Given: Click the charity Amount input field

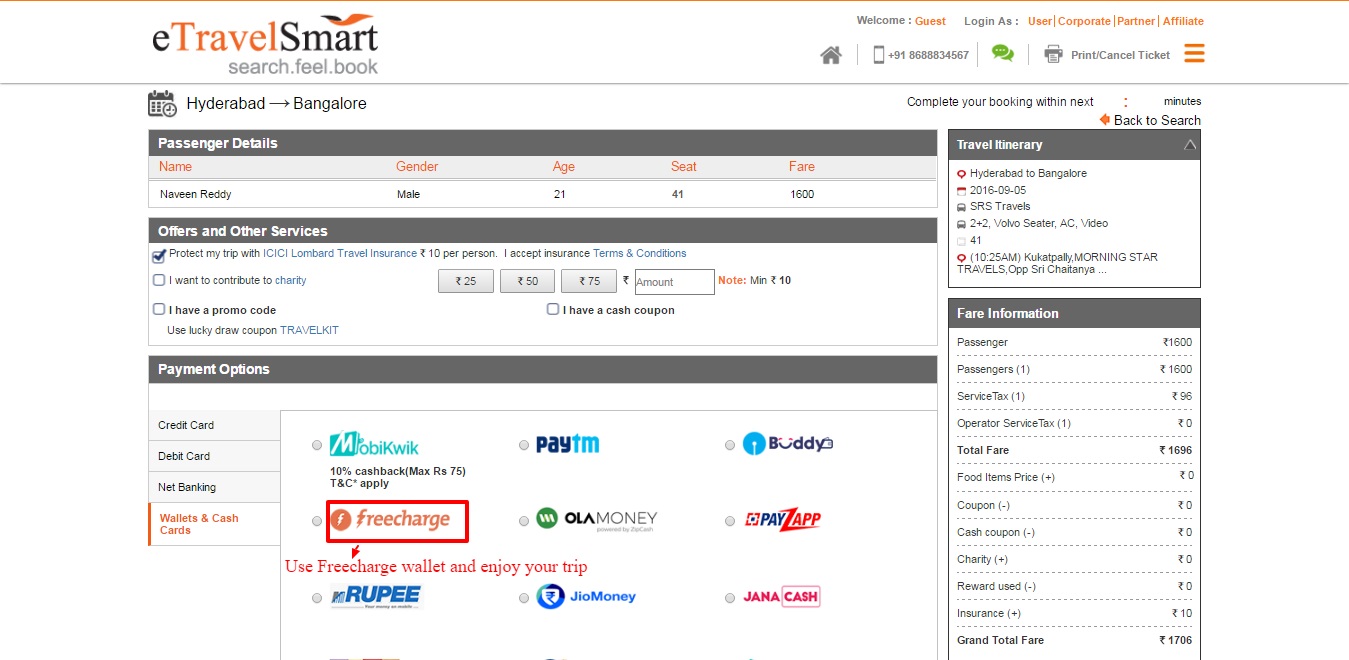Looking at the screenshot, I should pos(674,282).
